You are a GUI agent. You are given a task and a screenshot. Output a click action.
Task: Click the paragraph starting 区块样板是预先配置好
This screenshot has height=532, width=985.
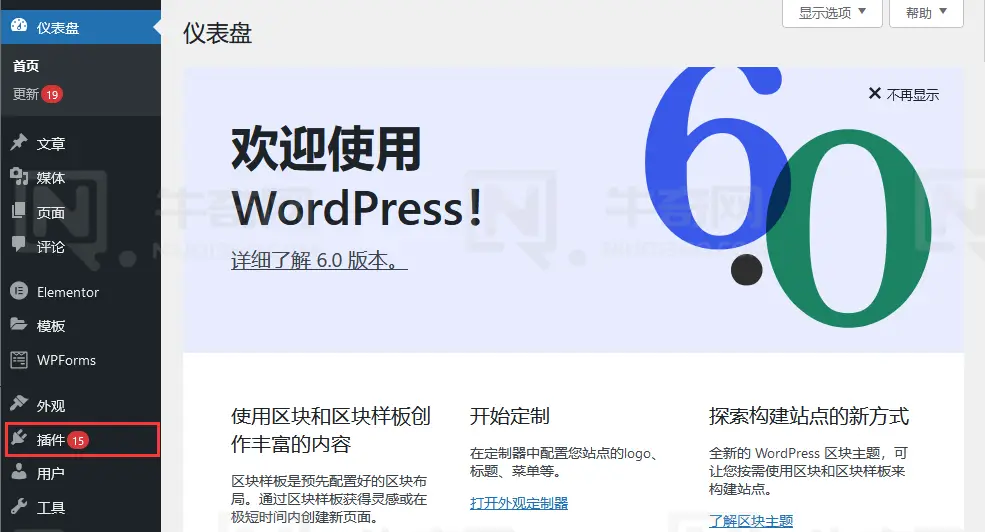tap(329, 499)
